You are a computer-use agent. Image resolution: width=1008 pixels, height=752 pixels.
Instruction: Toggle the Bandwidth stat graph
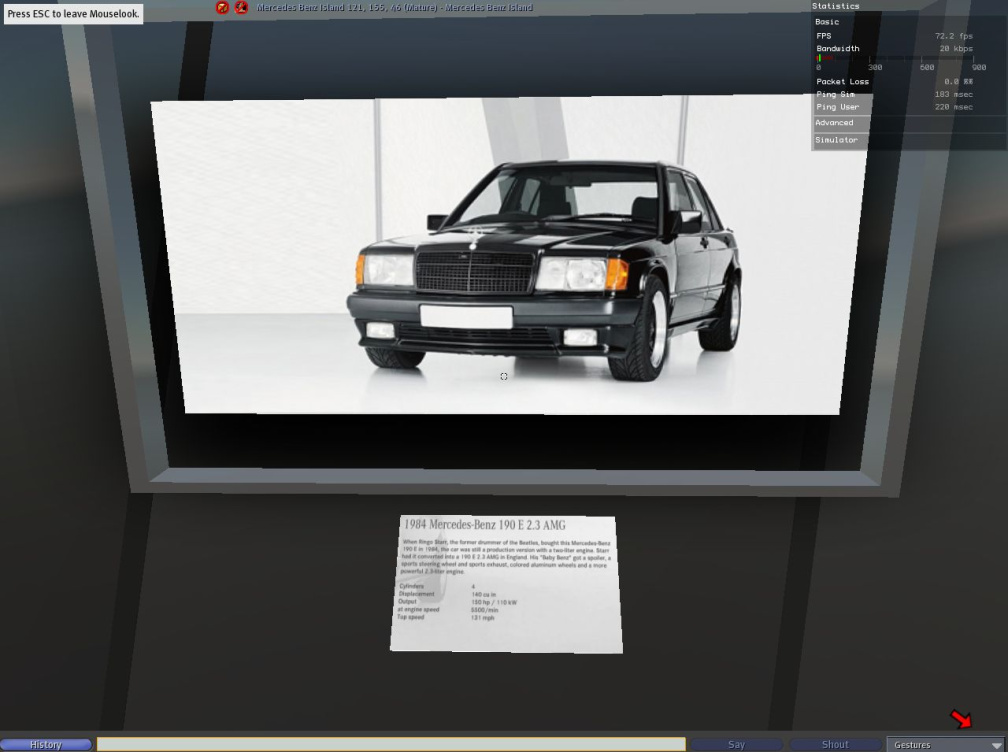(x=838, y=48)
